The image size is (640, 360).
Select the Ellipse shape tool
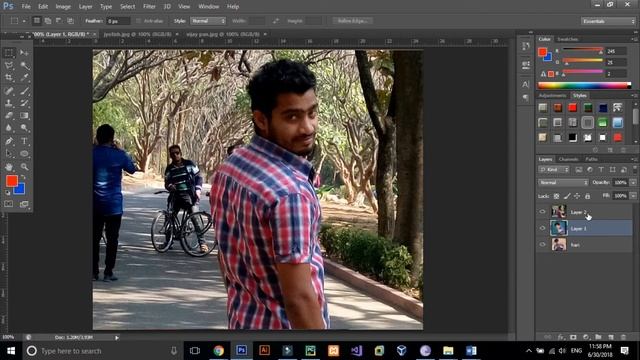pyautogui.click(x=24, y=154)
